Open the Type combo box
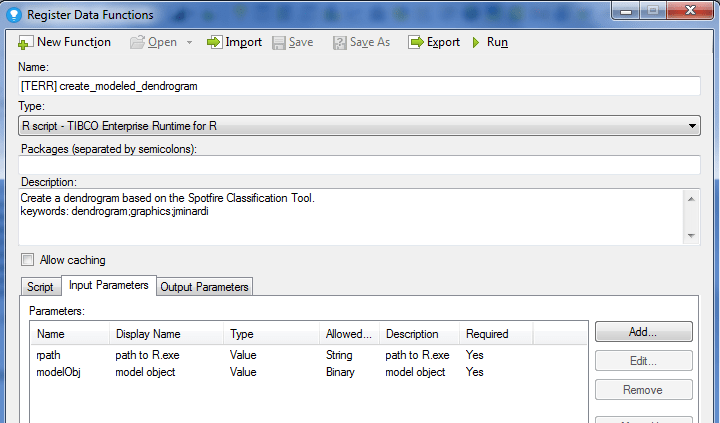Viewport: 720px width, 423px height. (x=359, y=126)
